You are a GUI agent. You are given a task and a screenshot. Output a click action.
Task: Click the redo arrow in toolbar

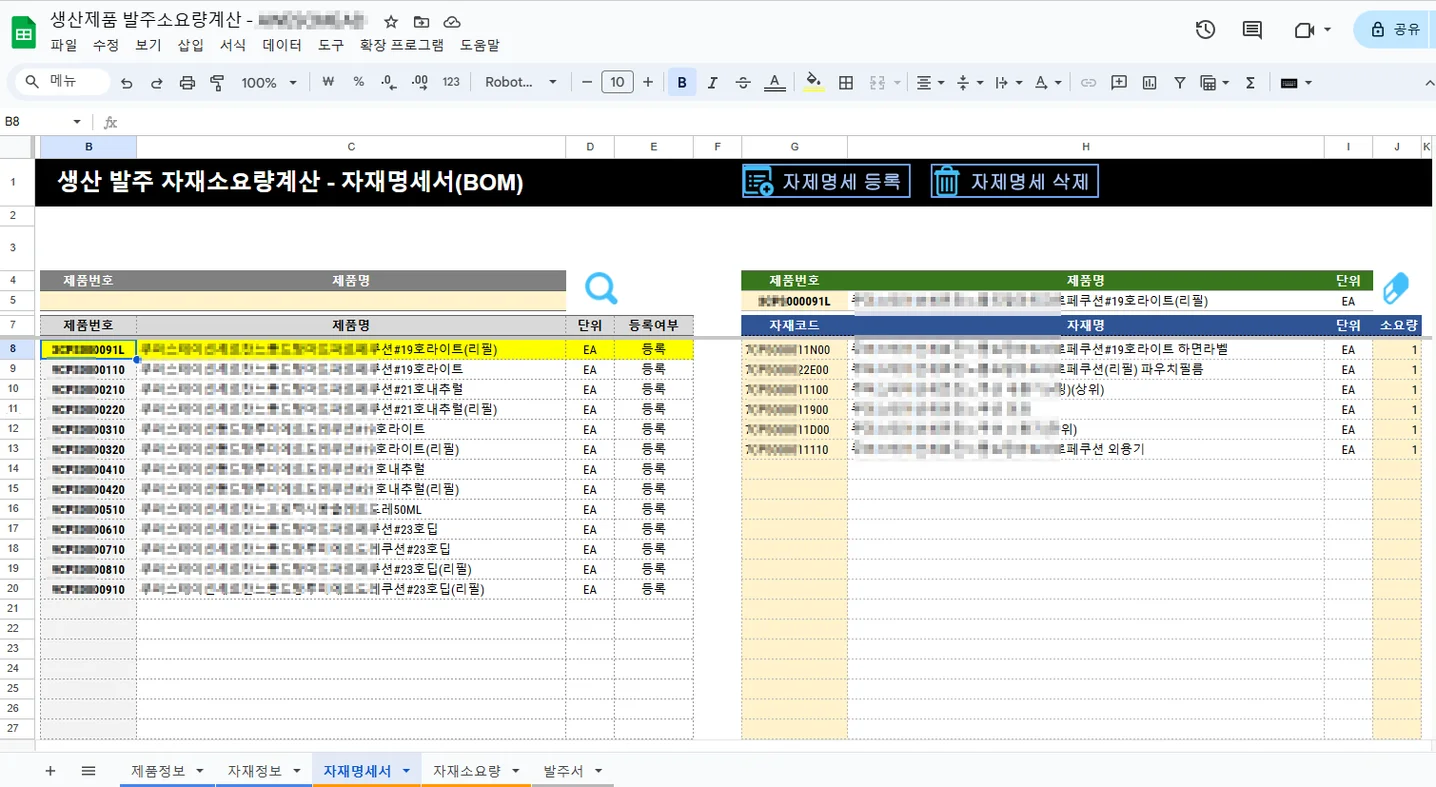[x=157, y=83]
